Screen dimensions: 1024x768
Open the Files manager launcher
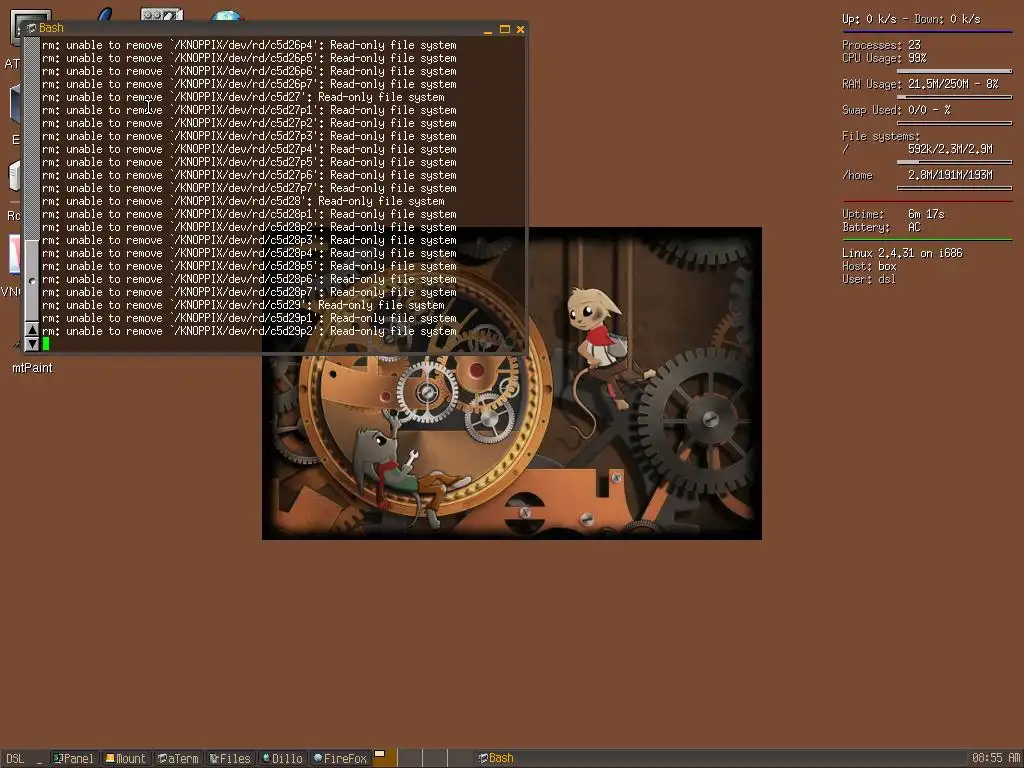tap(231, 758)
